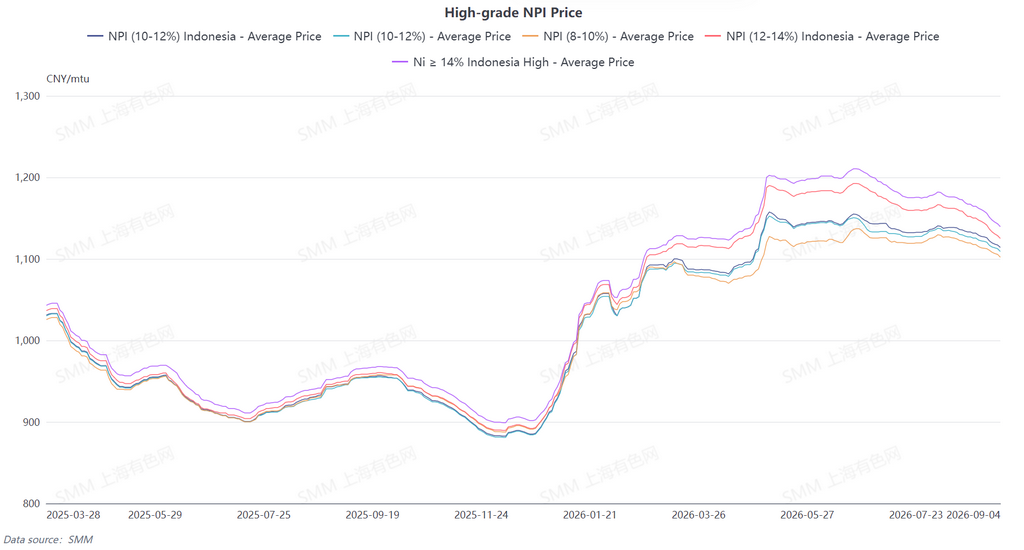The height and width of the screenshot is (550, 1024).
Task: Click the 1,200 y-axis label
Action: 27,178
